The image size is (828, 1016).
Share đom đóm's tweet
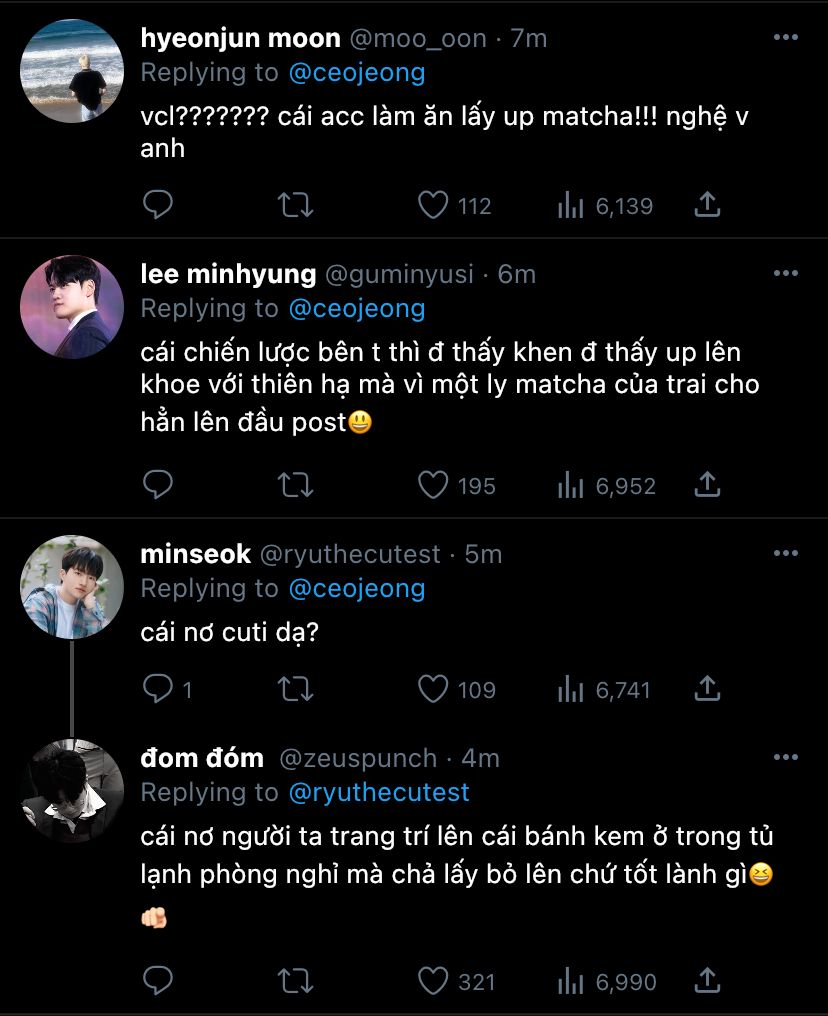707,982
